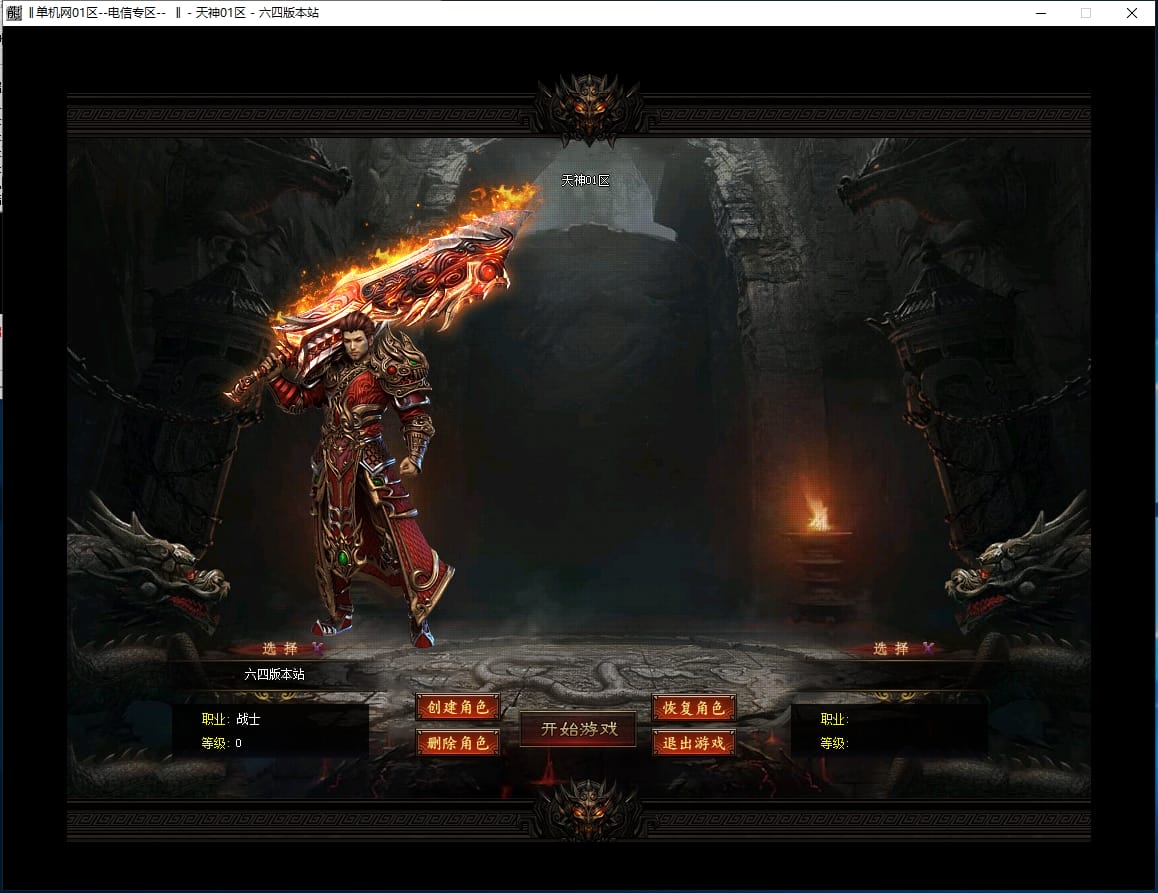This screenshot has width=1158, height=893.
Task: Click the 删除角色 delete character button
Action: (x=458, y=742)
